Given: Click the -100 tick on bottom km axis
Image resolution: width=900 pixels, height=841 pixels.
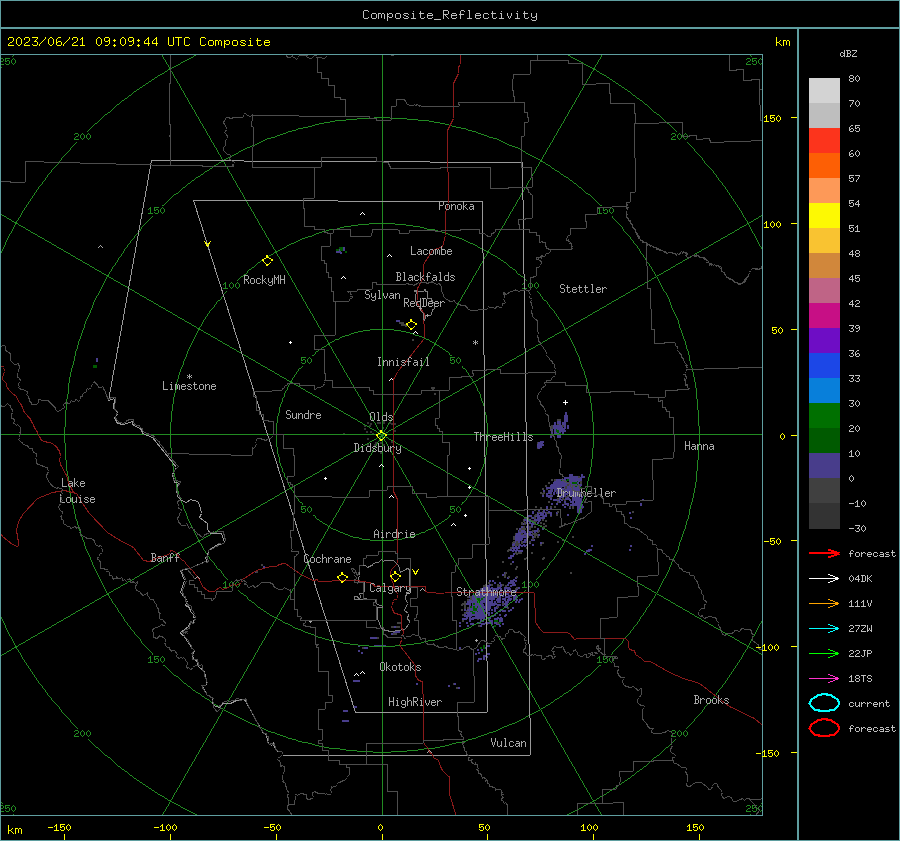Looking at the screenshot, I should click(165, 827).
